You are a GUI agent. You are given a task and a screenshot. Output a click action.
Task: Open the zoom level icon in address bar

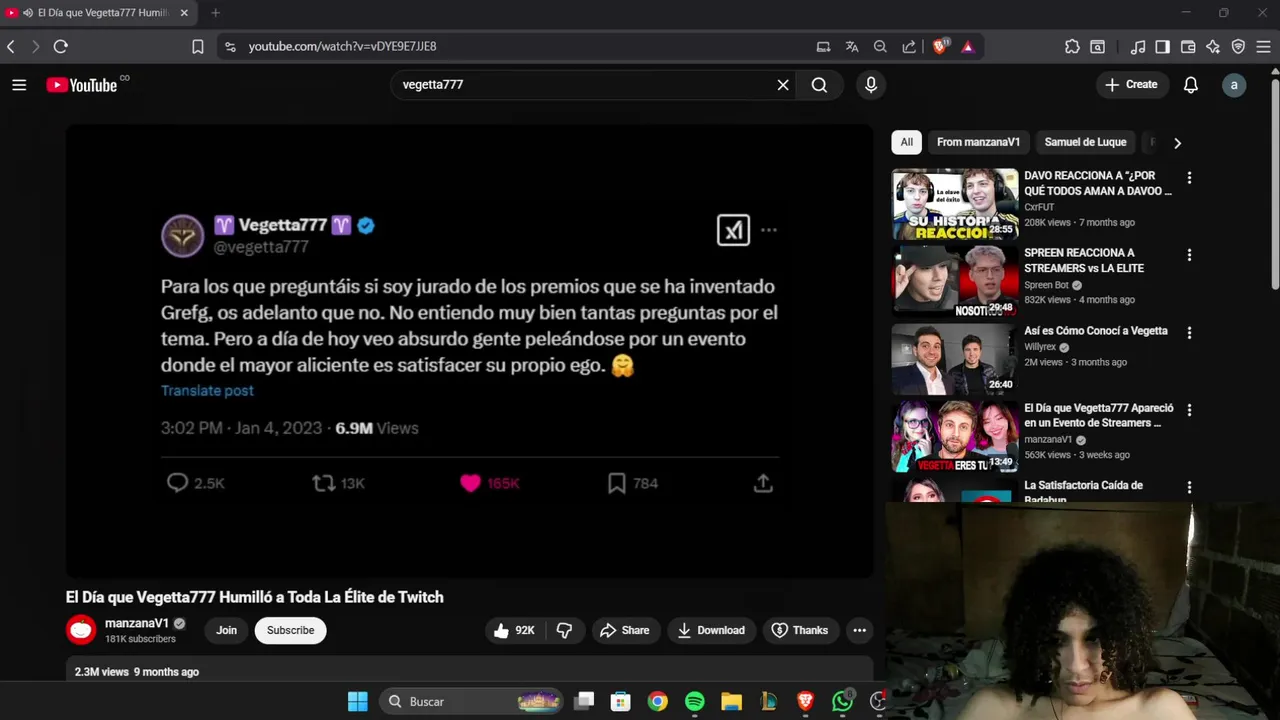880,46
